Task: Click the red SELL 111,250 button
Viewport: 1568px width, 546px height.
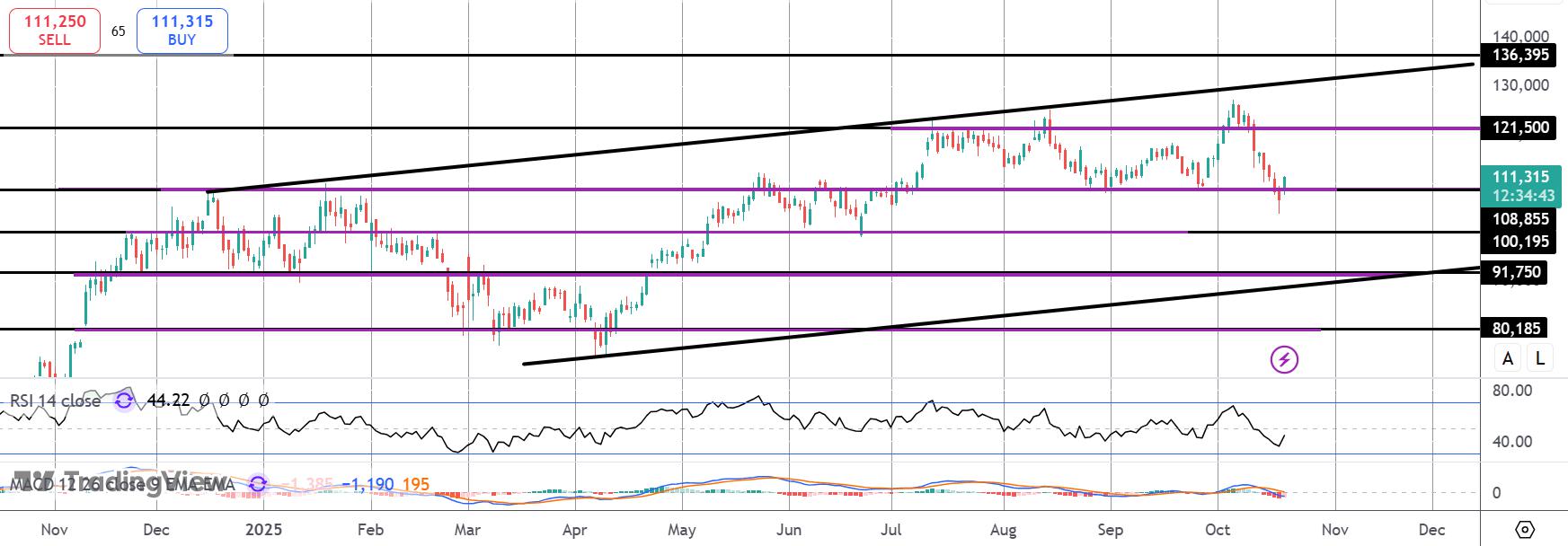Action: 55,31
